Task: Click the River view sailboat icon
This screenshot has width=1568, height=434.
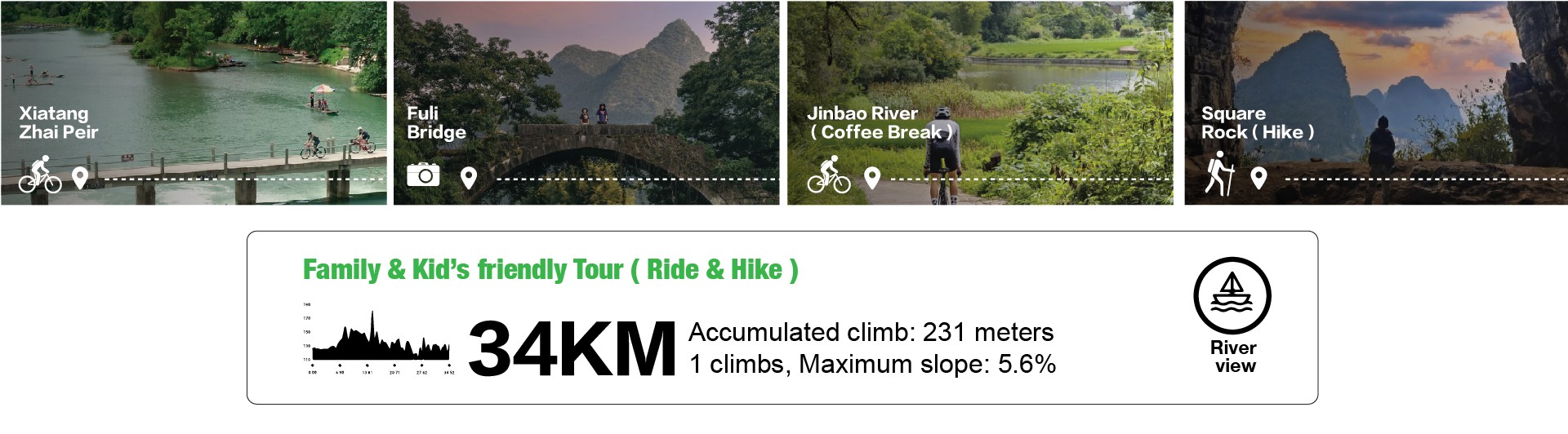Action: 1232,296
